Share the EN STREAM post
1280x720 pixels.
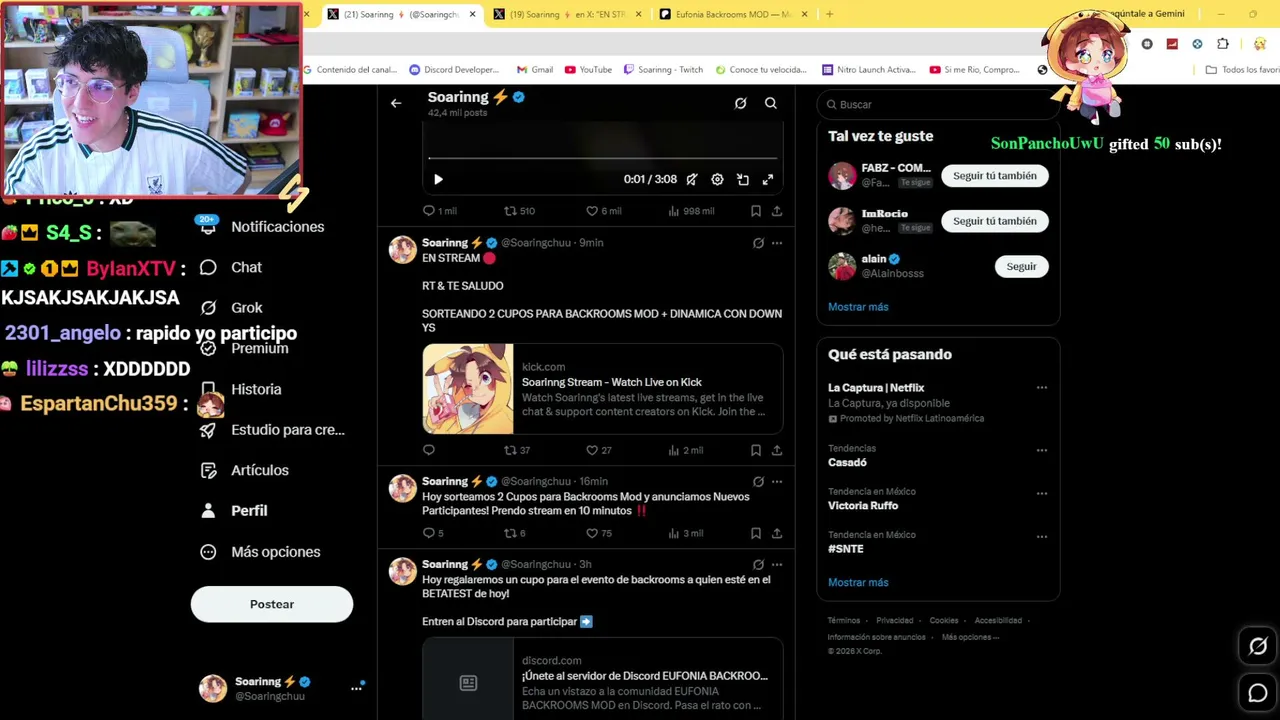[777, 450]
